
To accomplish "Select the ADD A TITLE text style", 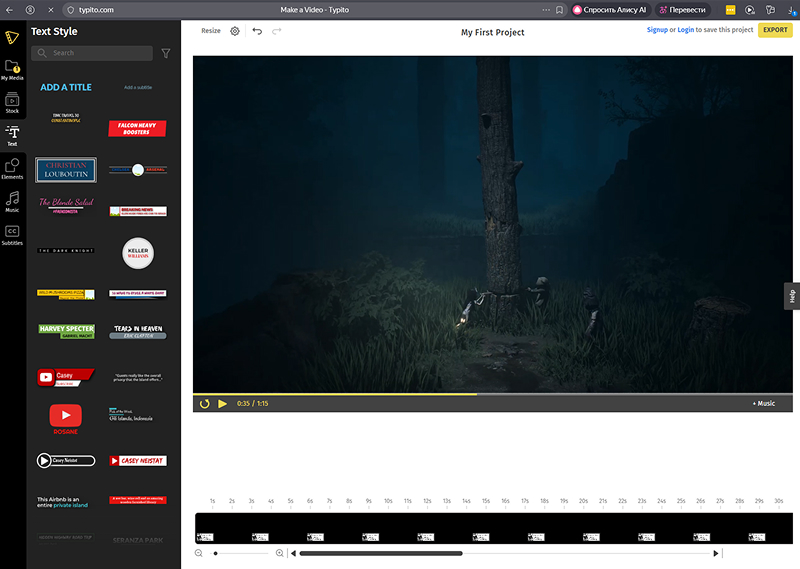I will click(x=66, y=87).
